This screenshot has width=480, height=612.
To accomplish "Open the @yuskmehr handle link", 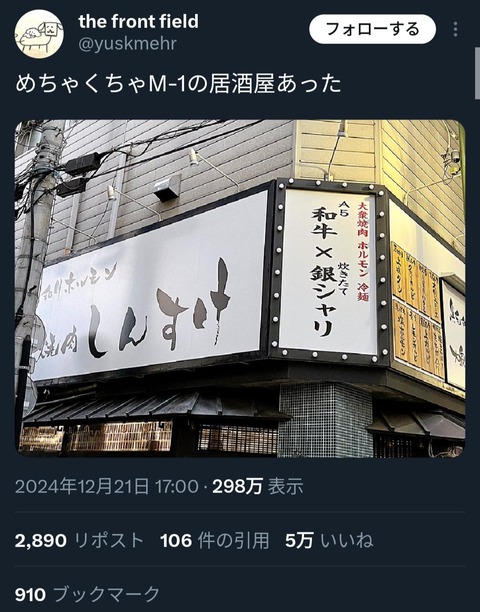I will [x=128, y=44].
